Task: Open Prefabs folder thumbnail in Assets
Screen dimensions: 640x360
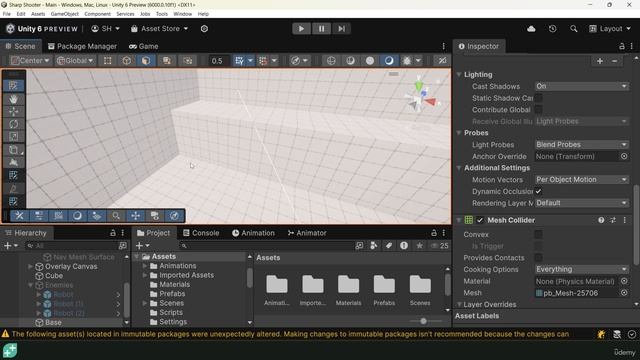Action: pyautogui.click(x=384, y=290)
